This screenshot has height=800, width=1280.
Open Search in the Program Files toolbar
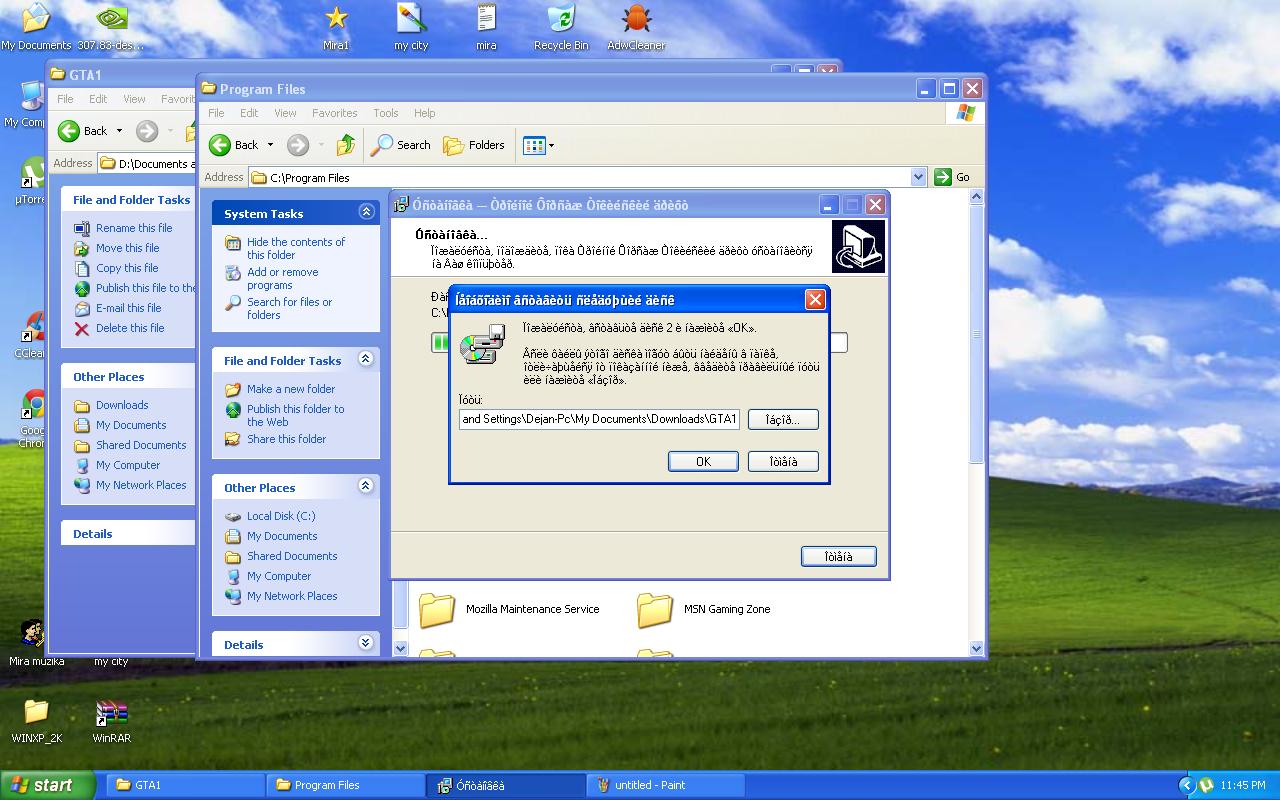point(401,145)
